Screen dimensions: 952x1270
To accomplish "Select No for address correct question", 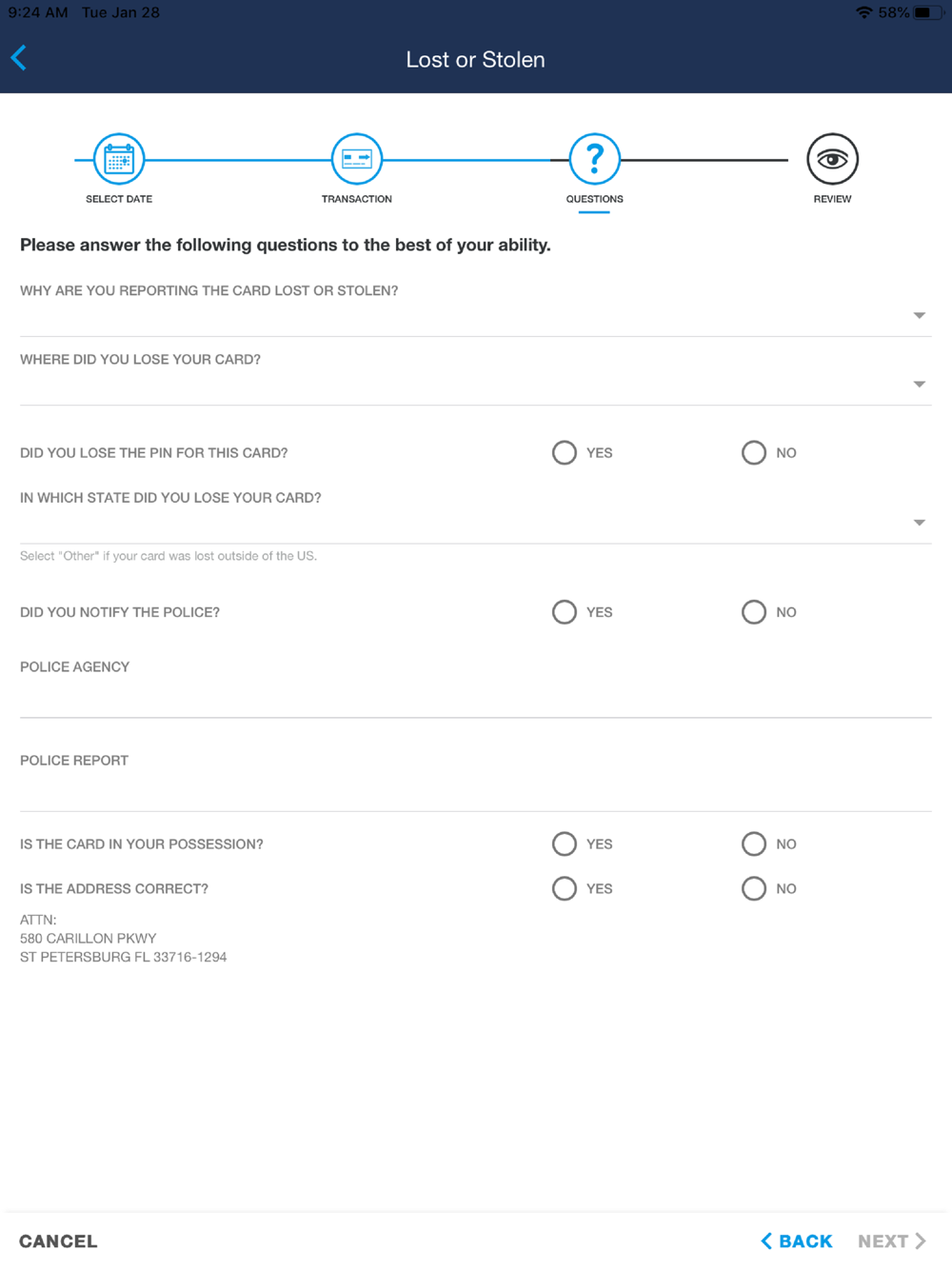I will click(754, 888).
